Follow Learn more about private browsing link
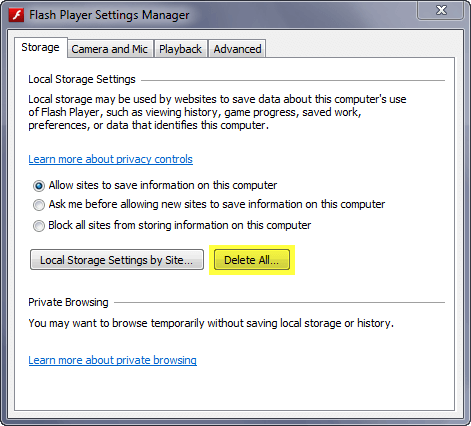 click(x=113, y=360)
